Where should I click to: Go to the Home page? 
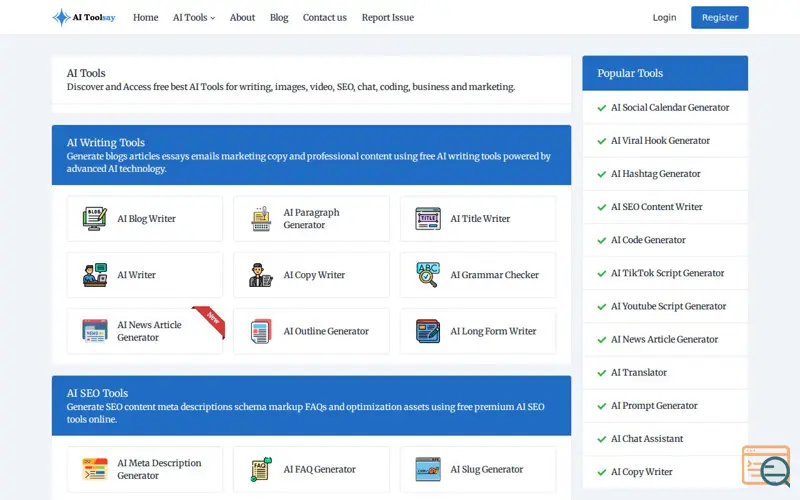coord(145,17)
